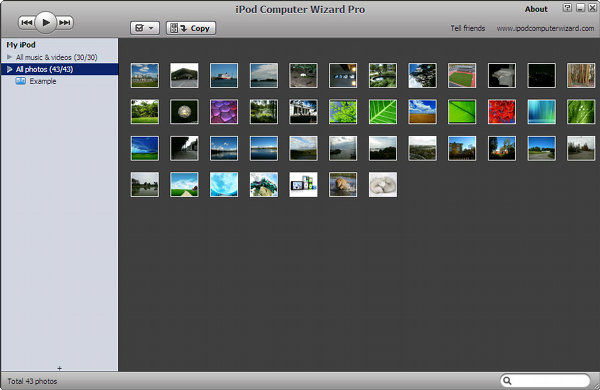600x390 pixels.
Task: Select the white cat sleeping thumbnail
Action: click(x=383, y=184)
